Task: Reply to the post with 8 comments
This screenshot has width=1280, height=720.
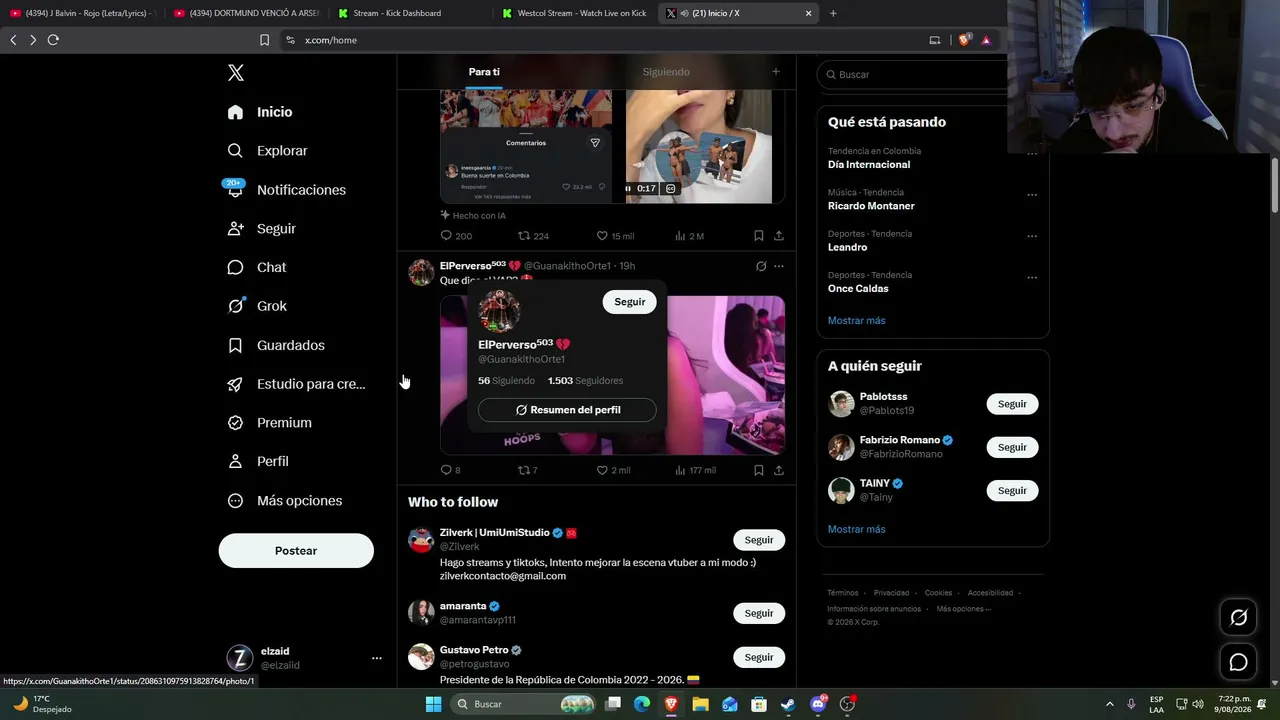Action: [x=451, y=470]
